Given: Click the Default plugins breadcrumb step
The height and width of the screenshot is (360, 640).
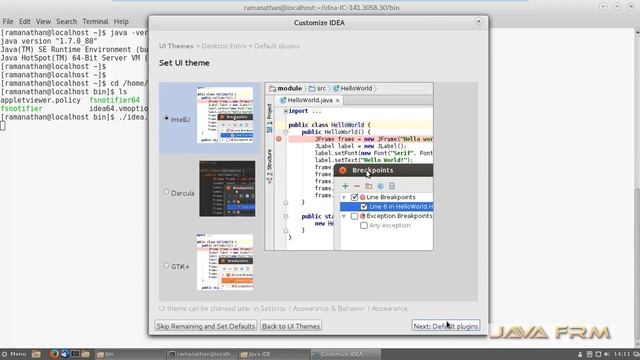Looking at the screenshot, I should [x=277, y=46].
